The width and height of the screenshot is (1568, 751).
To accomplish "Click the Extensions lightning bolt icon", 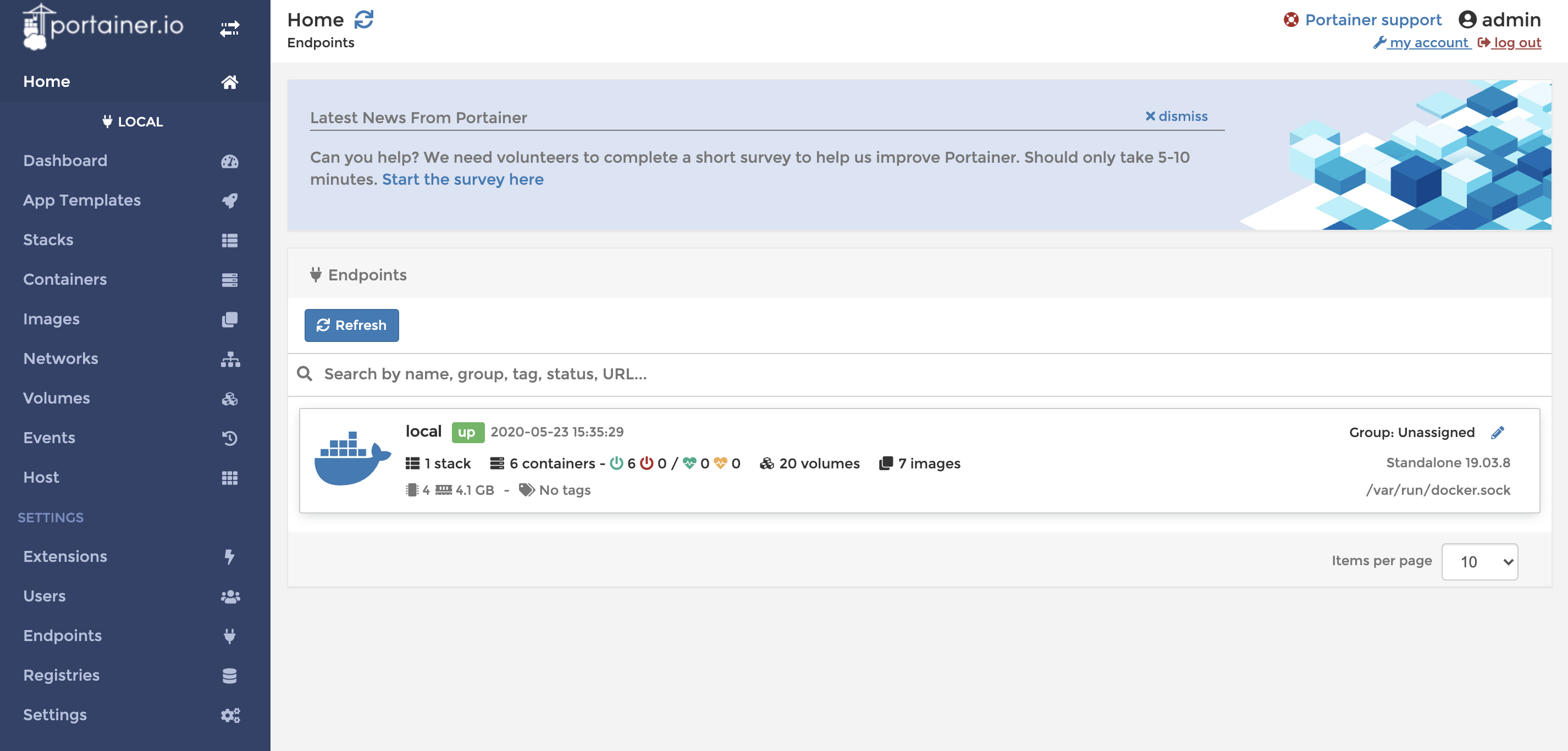I will pyautogui.click(x=229, y=557).
